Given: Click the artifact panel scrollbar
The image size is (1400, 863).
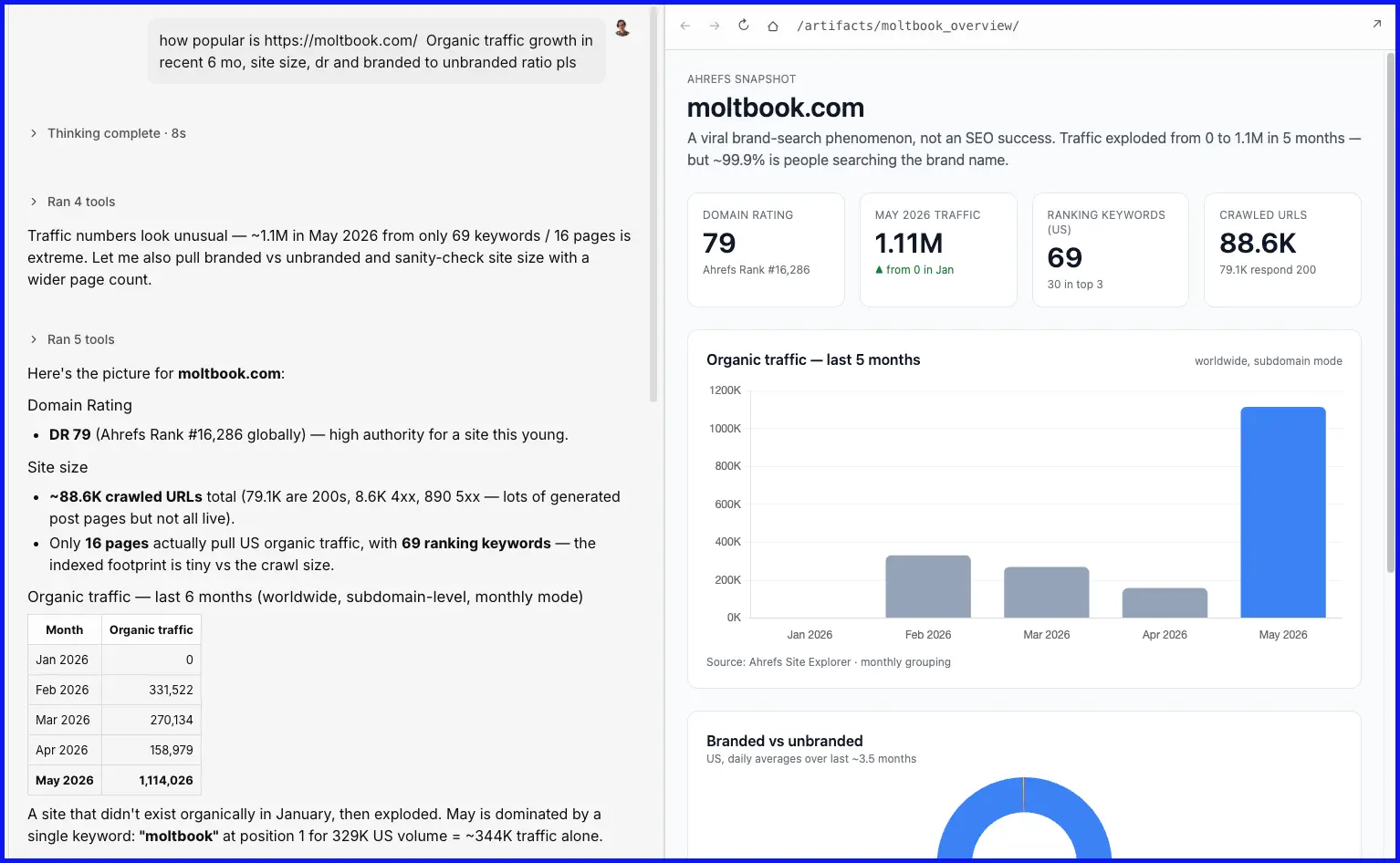Looking at the screenshot, I should [1391, 312].
